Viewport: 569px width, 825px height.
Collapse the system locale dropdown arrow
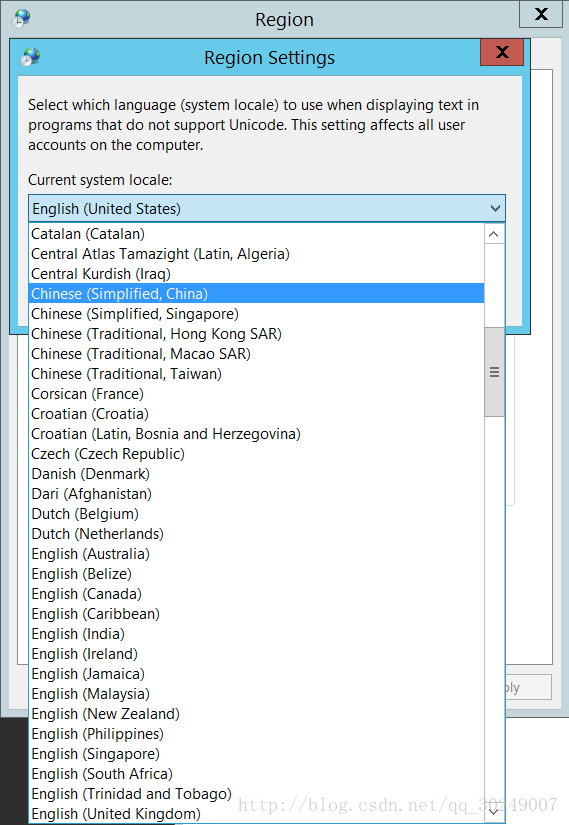point(495,208)
